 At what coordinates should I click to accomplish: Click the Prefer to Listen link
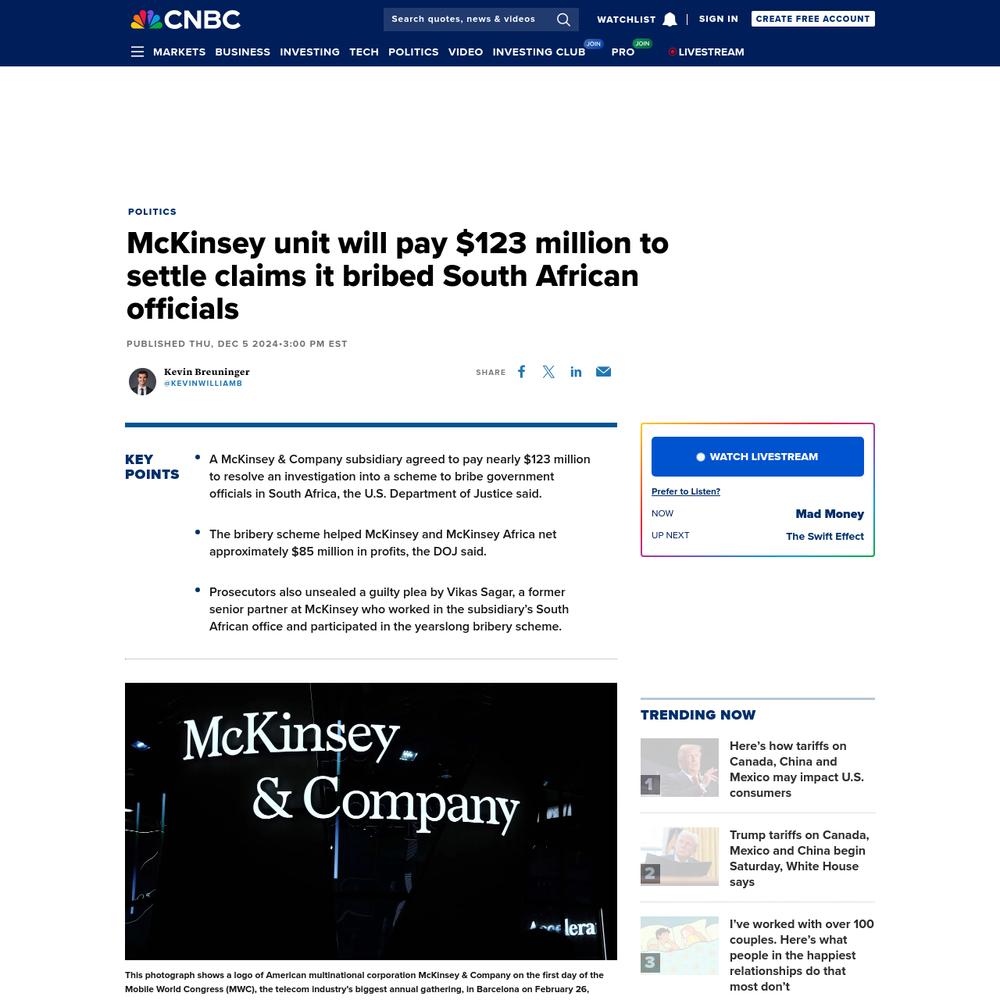coord(686,491)
